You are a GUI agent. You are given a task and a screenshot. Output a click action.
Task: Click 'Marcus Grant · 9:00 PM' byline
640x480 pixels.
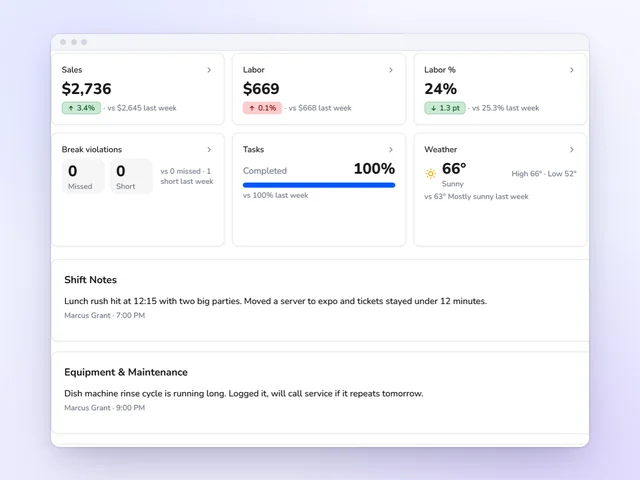[104, 408]
